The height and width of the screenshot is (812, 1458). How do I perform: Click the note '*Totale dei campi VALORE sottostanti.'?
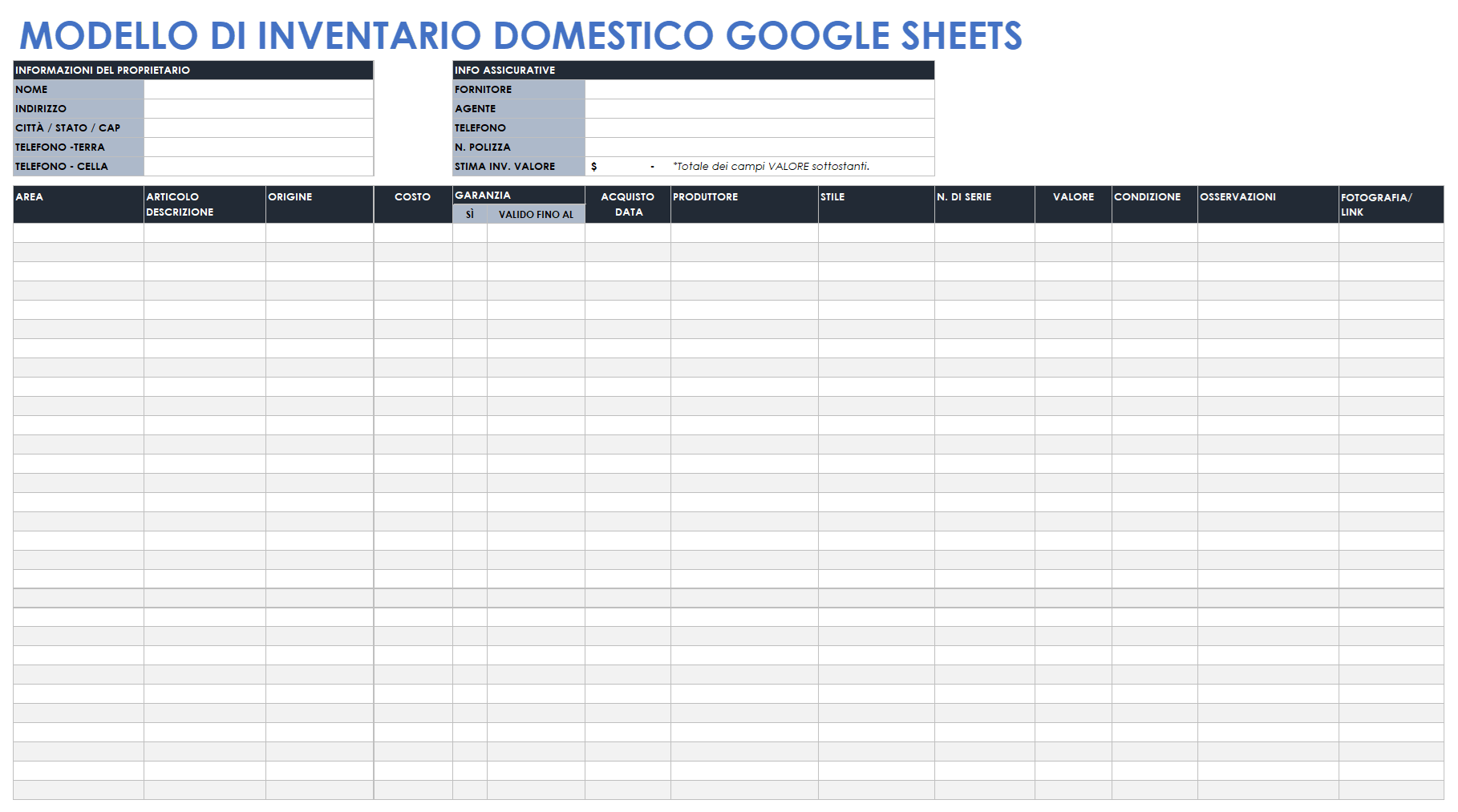click(772, 167)
